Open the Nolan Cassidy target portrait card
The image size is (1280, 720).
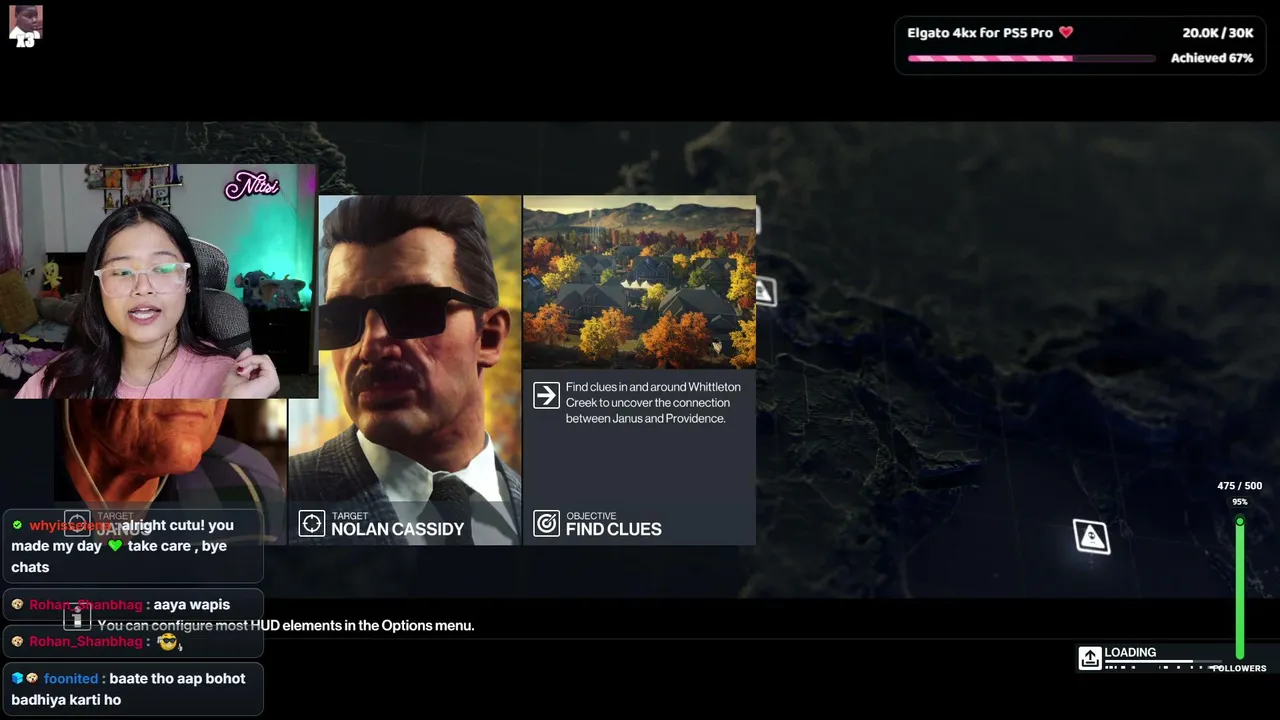point(405,370)
